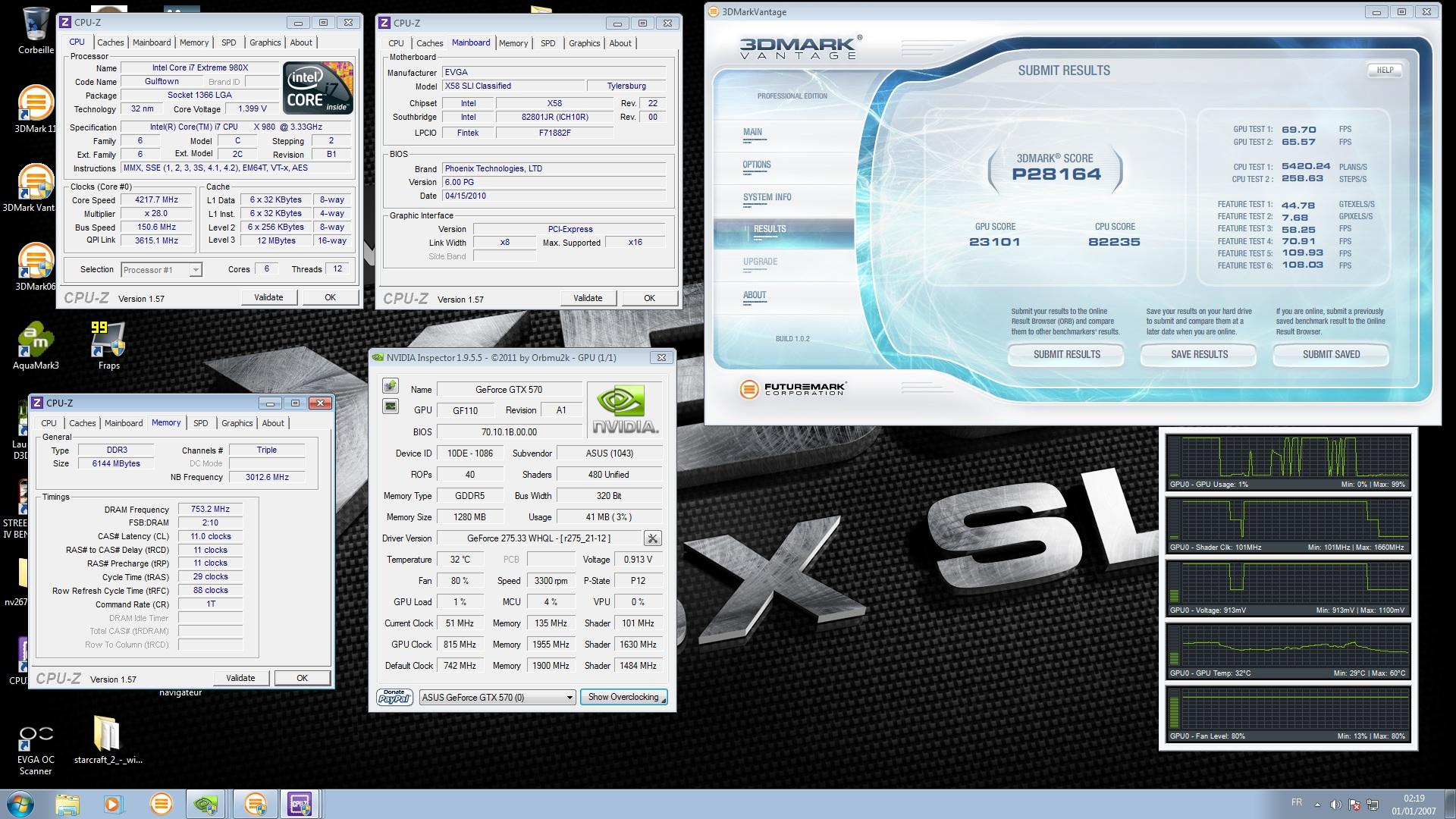Click the PayPal Donate button in NVIDIA Inspector
The height and width of the screenshot is (819, 1456).
pos(394,697)
